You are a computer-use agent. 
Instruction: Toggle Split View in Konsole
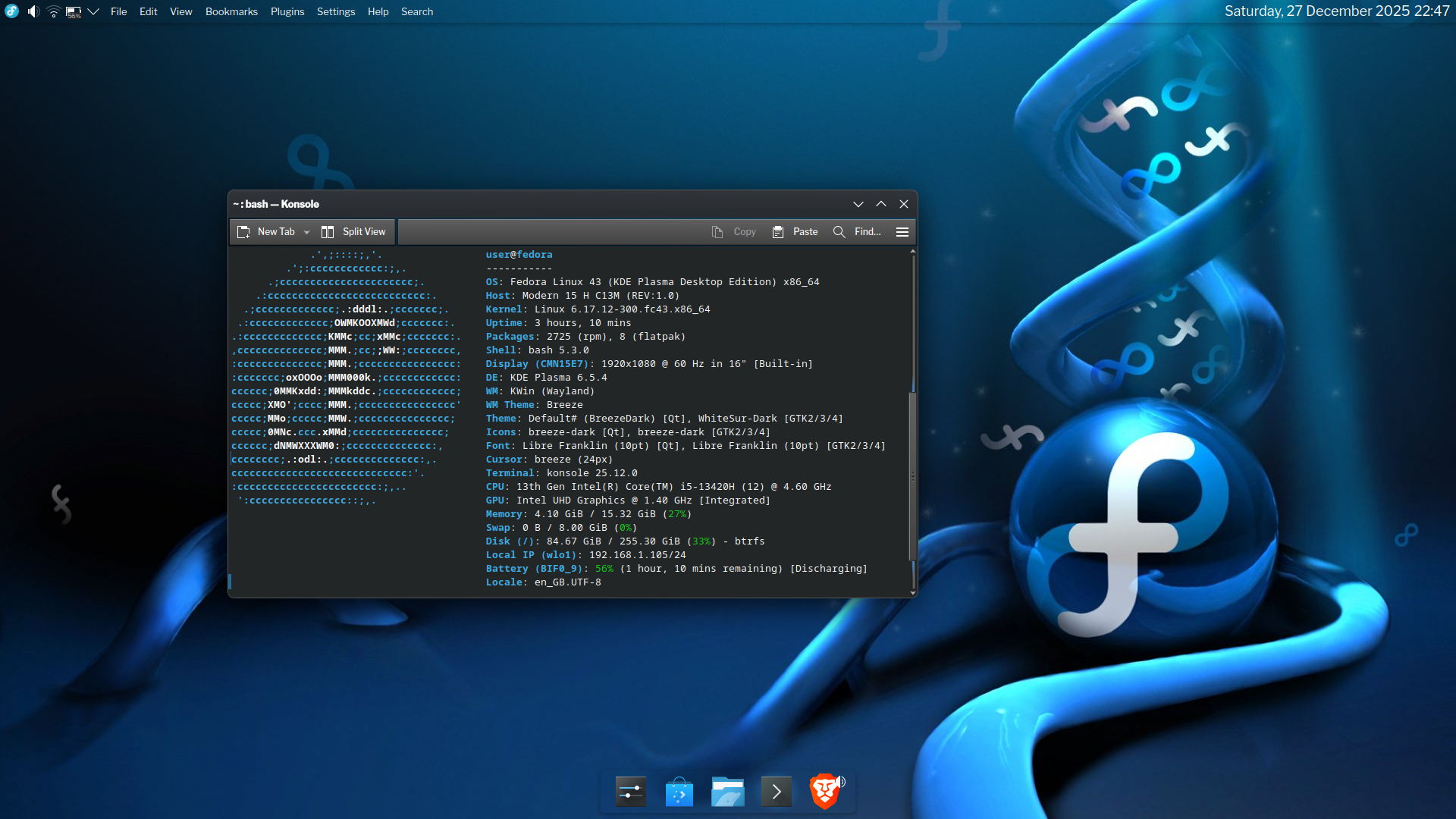click(x=353, y=232)
